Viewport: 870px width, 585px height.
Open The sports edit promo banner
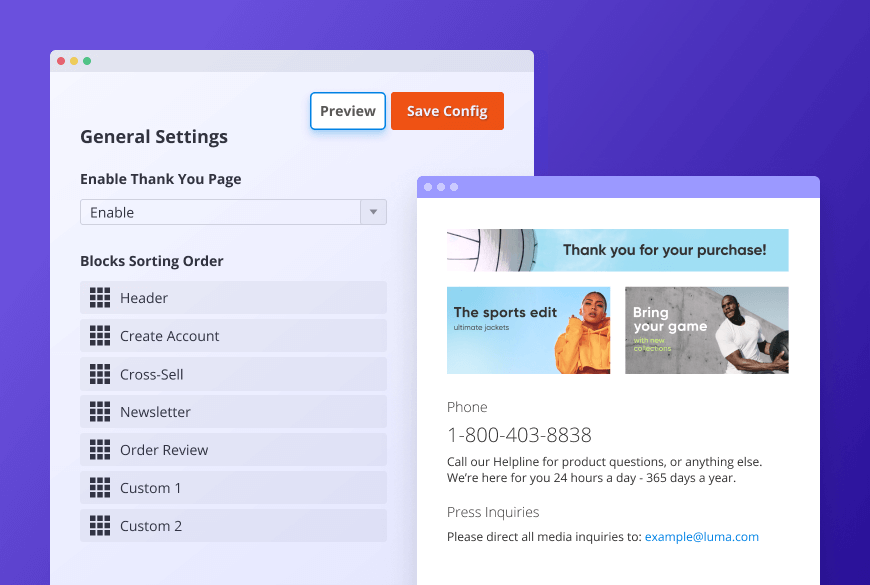point(528,330)
